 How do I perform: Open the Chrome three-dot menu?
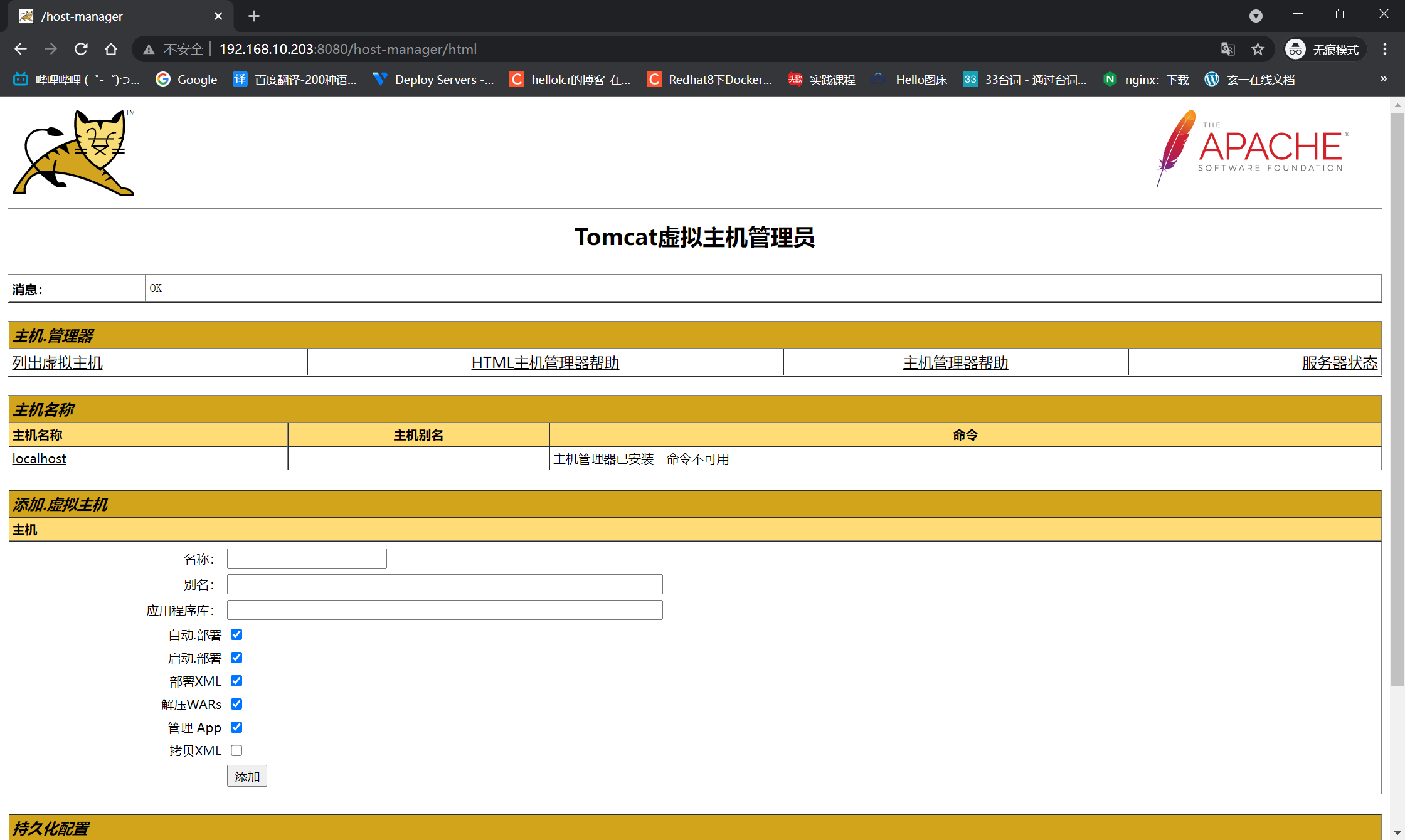(1385, 49)
